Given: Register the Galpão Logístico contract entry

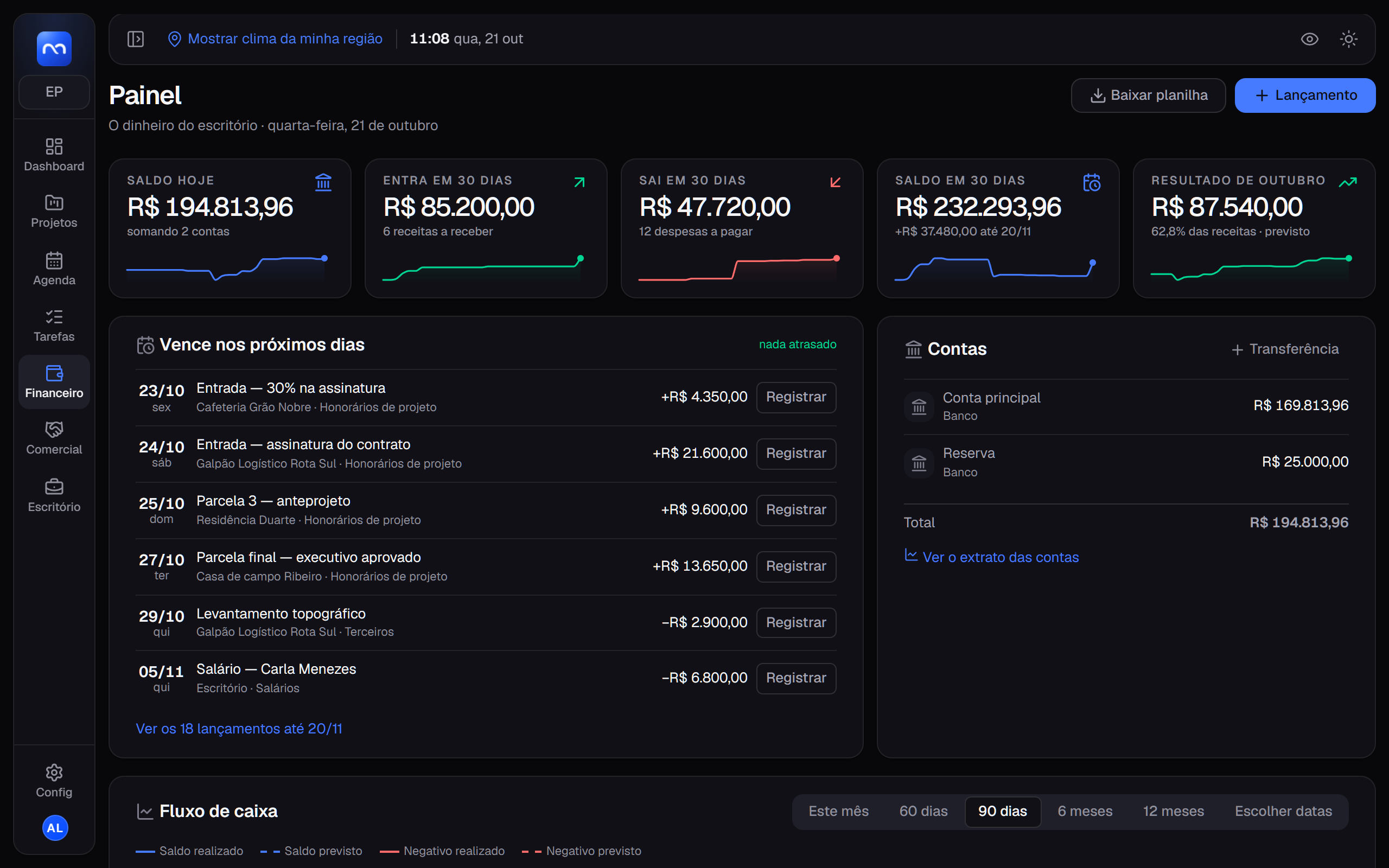Looking at the screenshot, I should (795, 454).
